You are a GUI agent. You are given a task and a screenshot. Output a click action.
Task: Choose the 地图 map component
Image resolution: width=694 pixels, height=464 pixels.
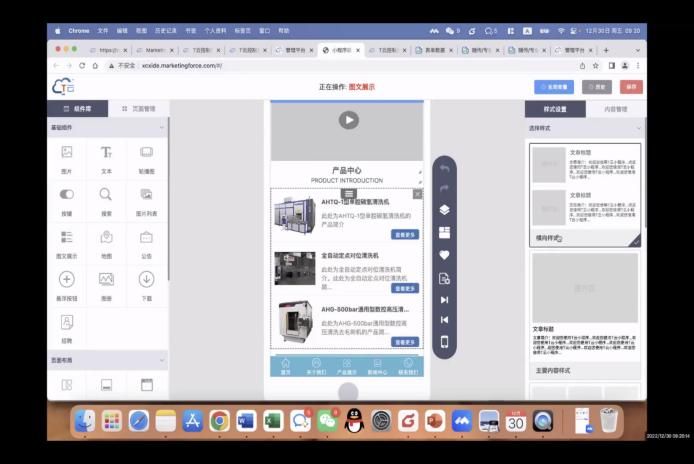[x=106, y=242]
